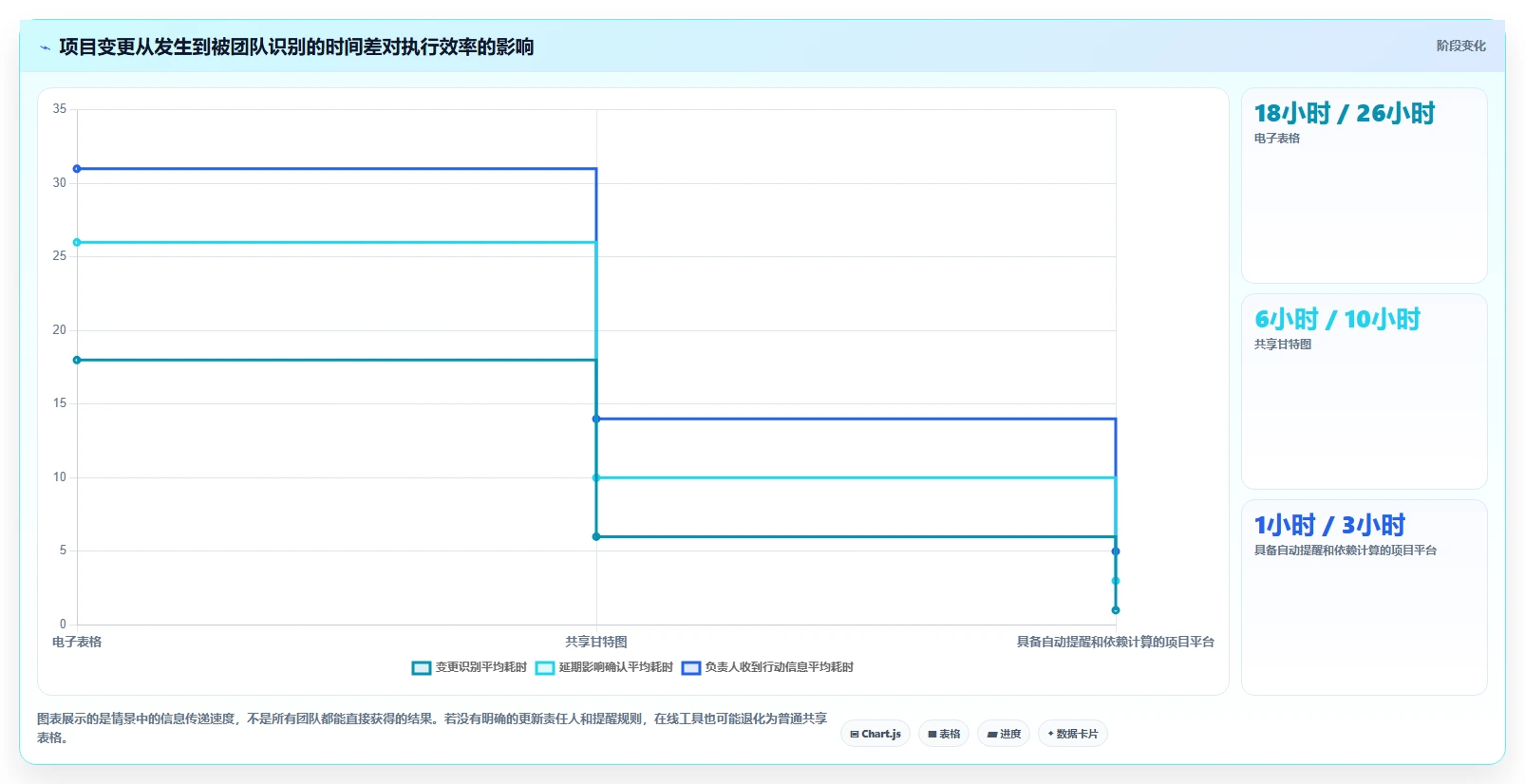Click the Chart.js tag
This screenshot has height=784, width=1525.
click(875, 734)
